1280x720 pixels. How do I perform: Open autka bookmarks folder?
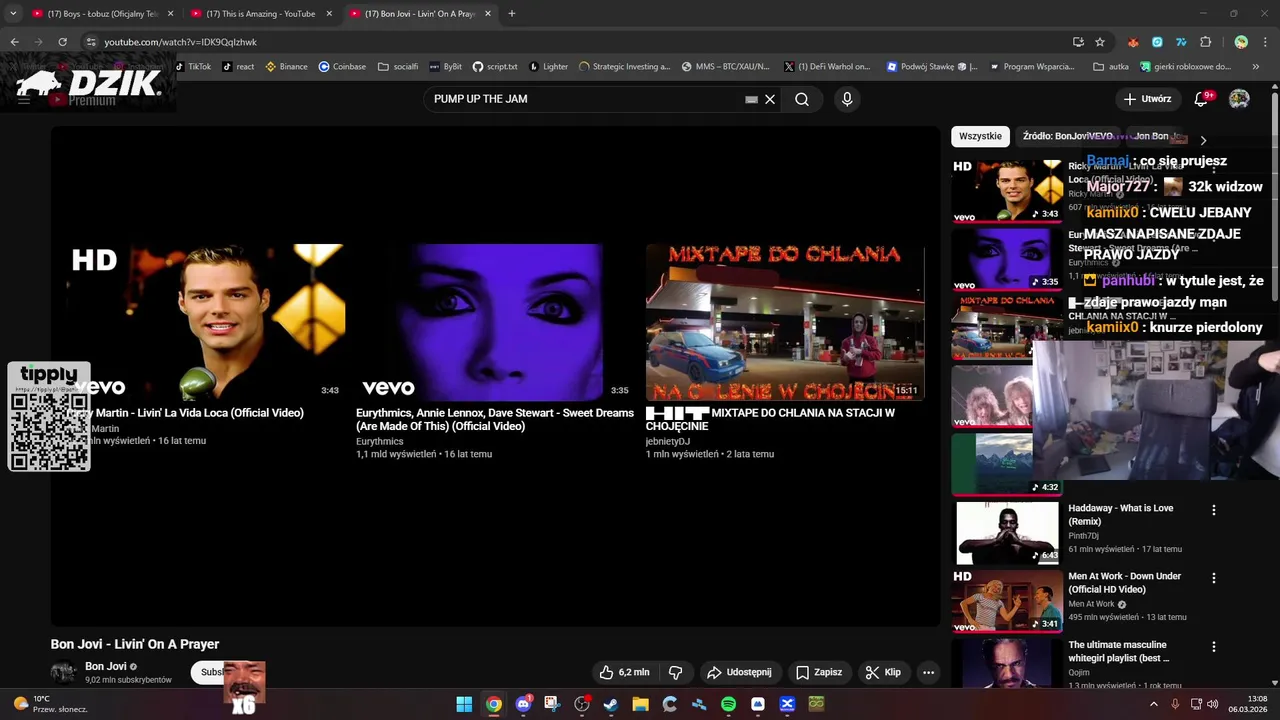click(1111, 67)
